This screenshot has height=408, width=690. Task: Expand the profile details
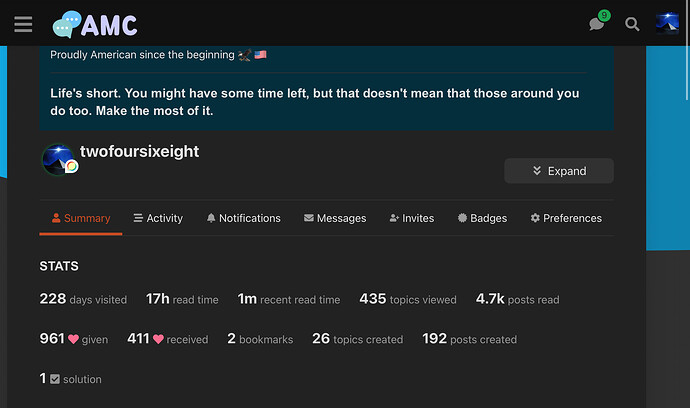click(558, 171)
